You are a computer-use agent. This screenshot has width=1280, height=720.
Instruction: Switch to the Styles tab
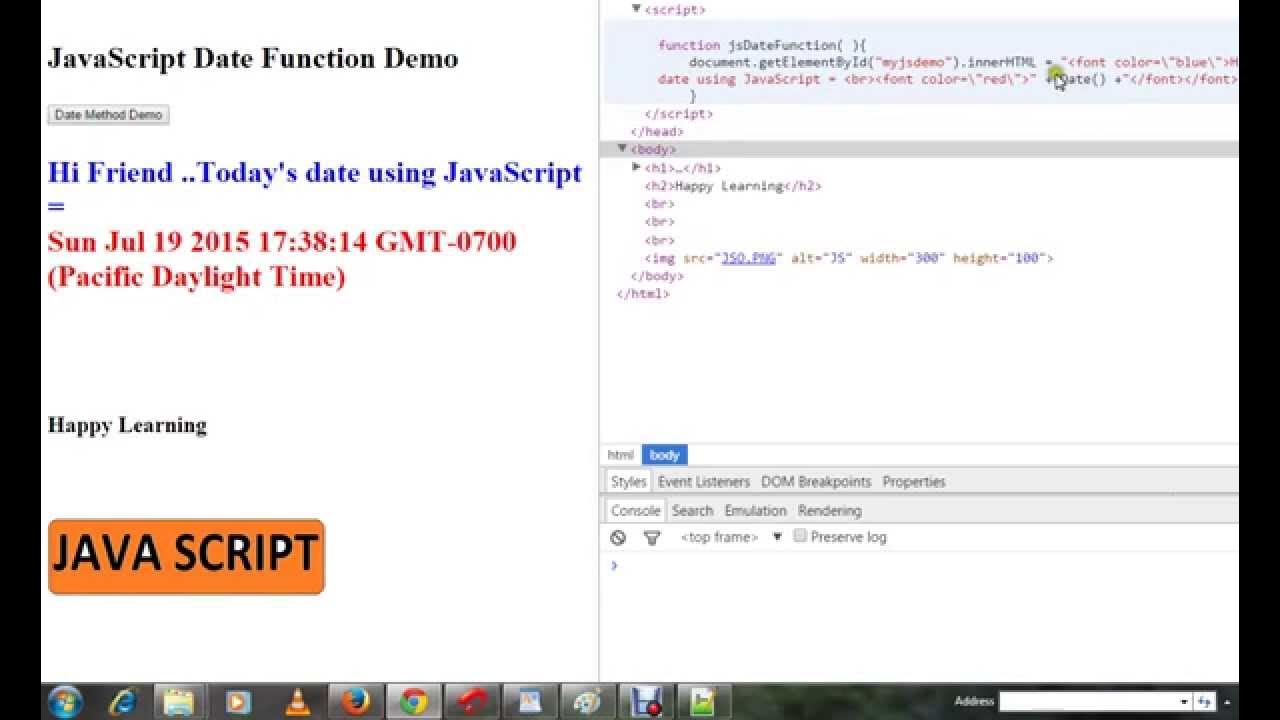coord(629,481)
